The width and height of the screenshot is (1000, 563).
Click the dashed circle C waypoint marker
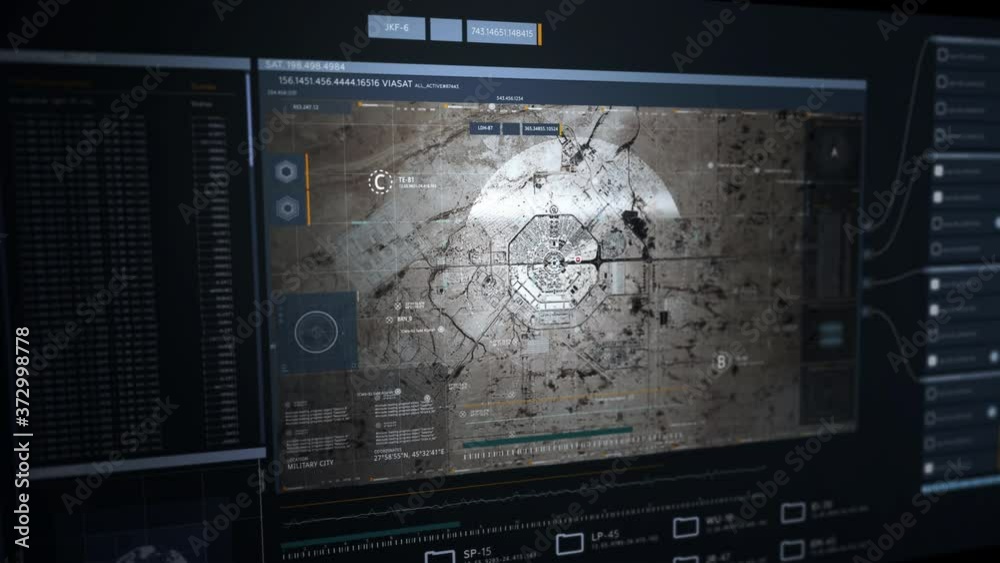(x=380, y=182)
